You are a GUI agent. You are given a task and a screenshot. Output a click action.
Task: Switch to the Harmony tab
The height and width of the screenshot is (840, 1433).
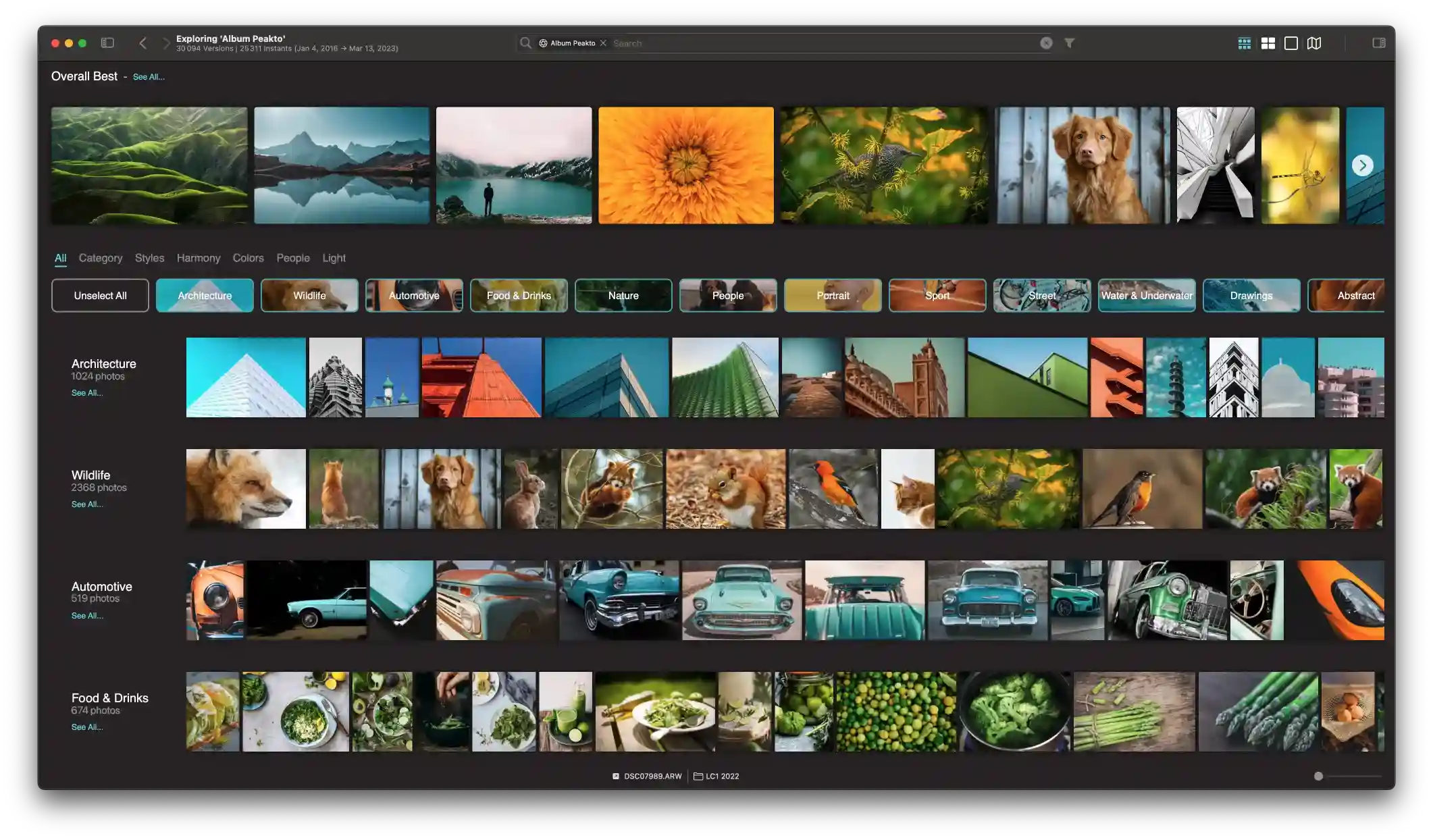tap(199, 258)
